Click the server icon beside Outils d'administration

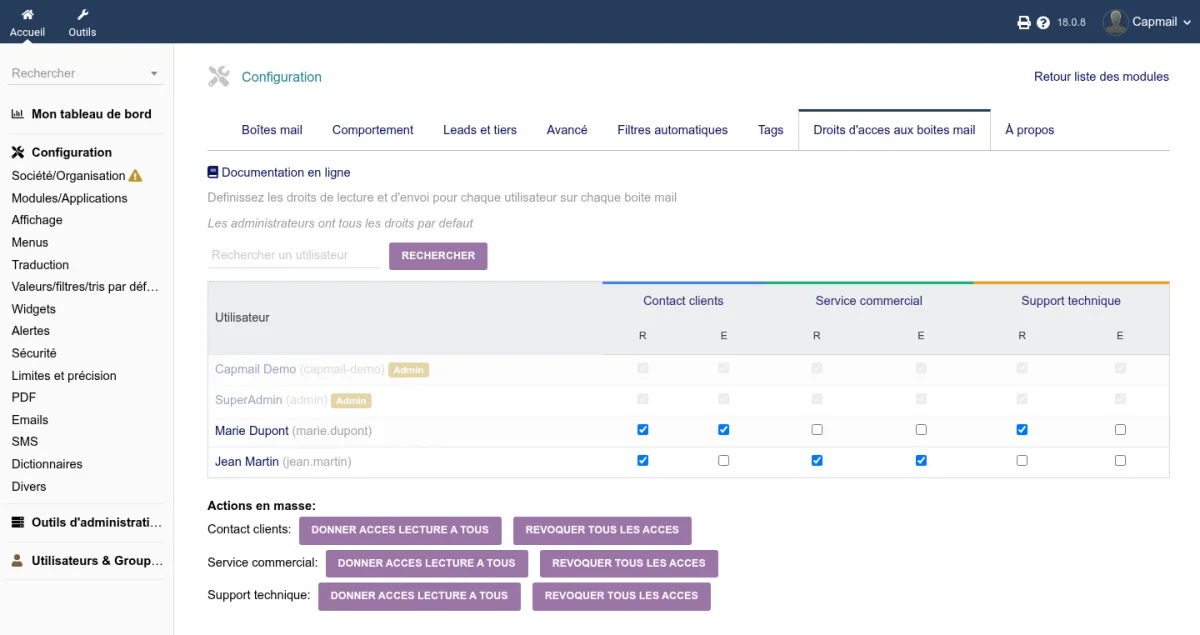pos(18,522)
